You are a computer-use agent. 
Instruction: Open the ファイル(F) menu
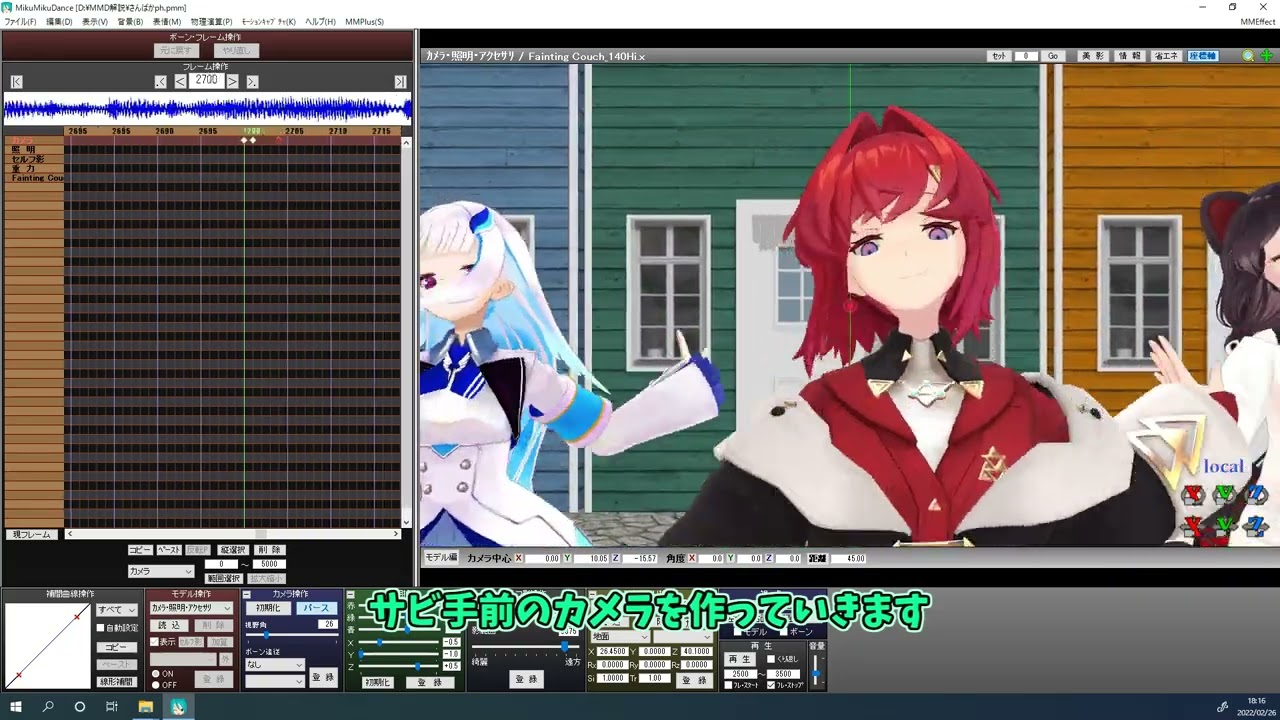(20, 22)
